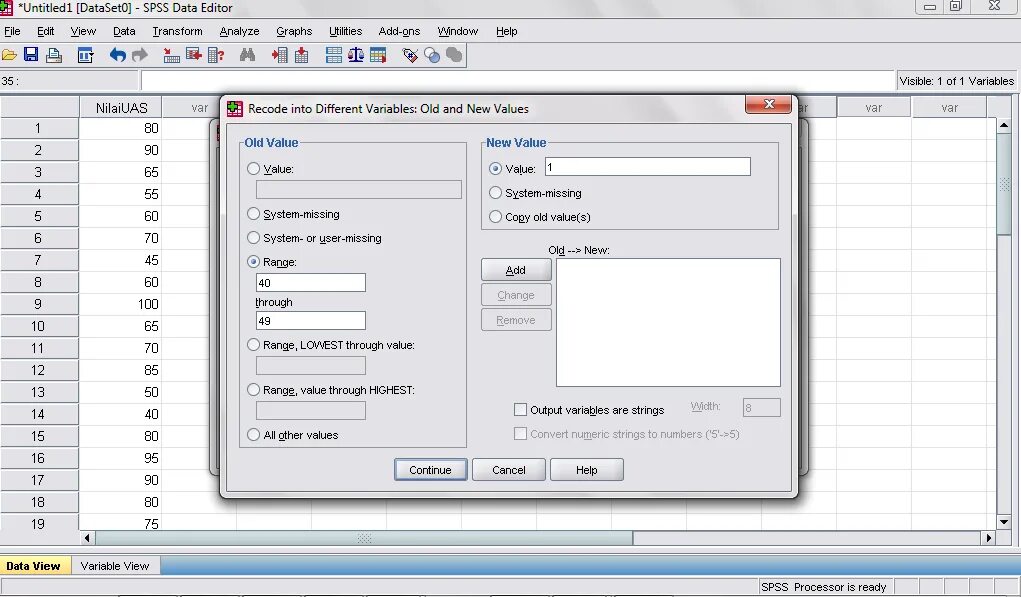
Task: Open the Add-ons menu
Action: (399, 31)
